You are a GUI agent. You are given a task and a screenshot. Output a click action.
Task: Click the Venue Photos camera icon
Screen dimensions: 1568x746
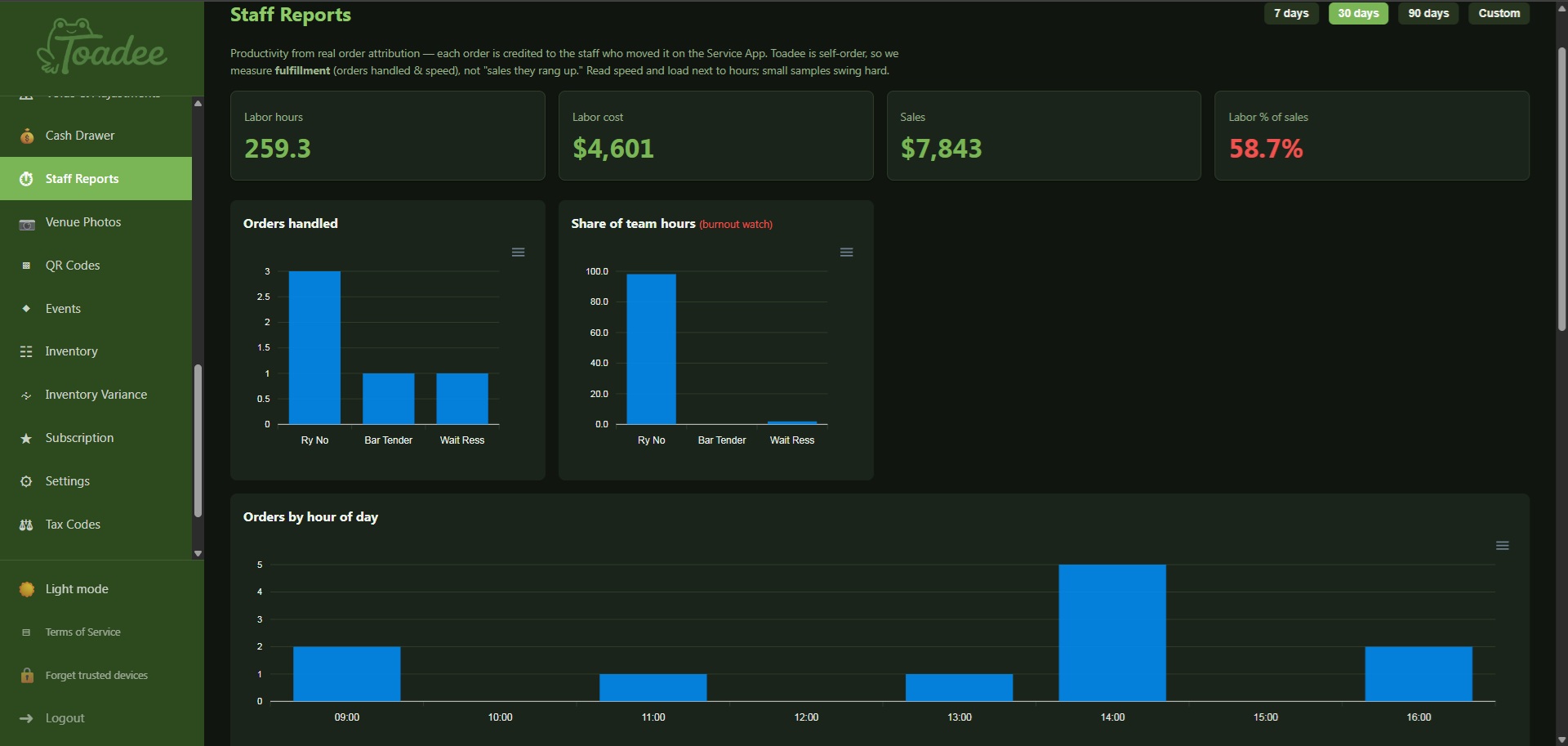point(26,223)
